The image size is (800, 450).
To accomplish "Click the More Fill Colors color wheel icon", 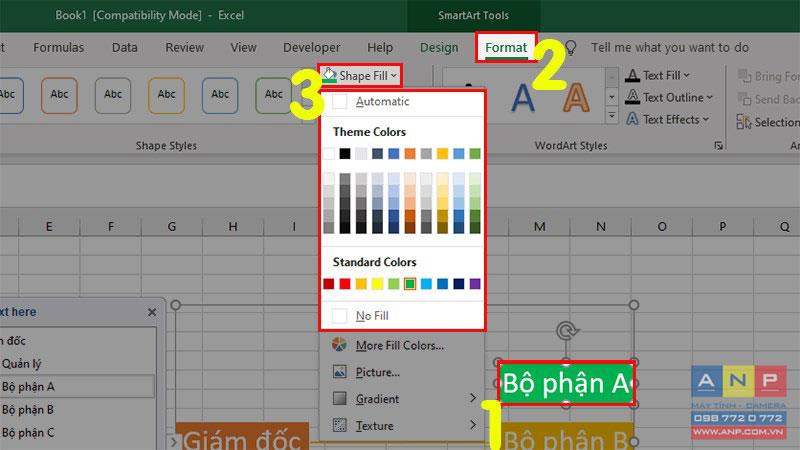I will coord(339,345).
